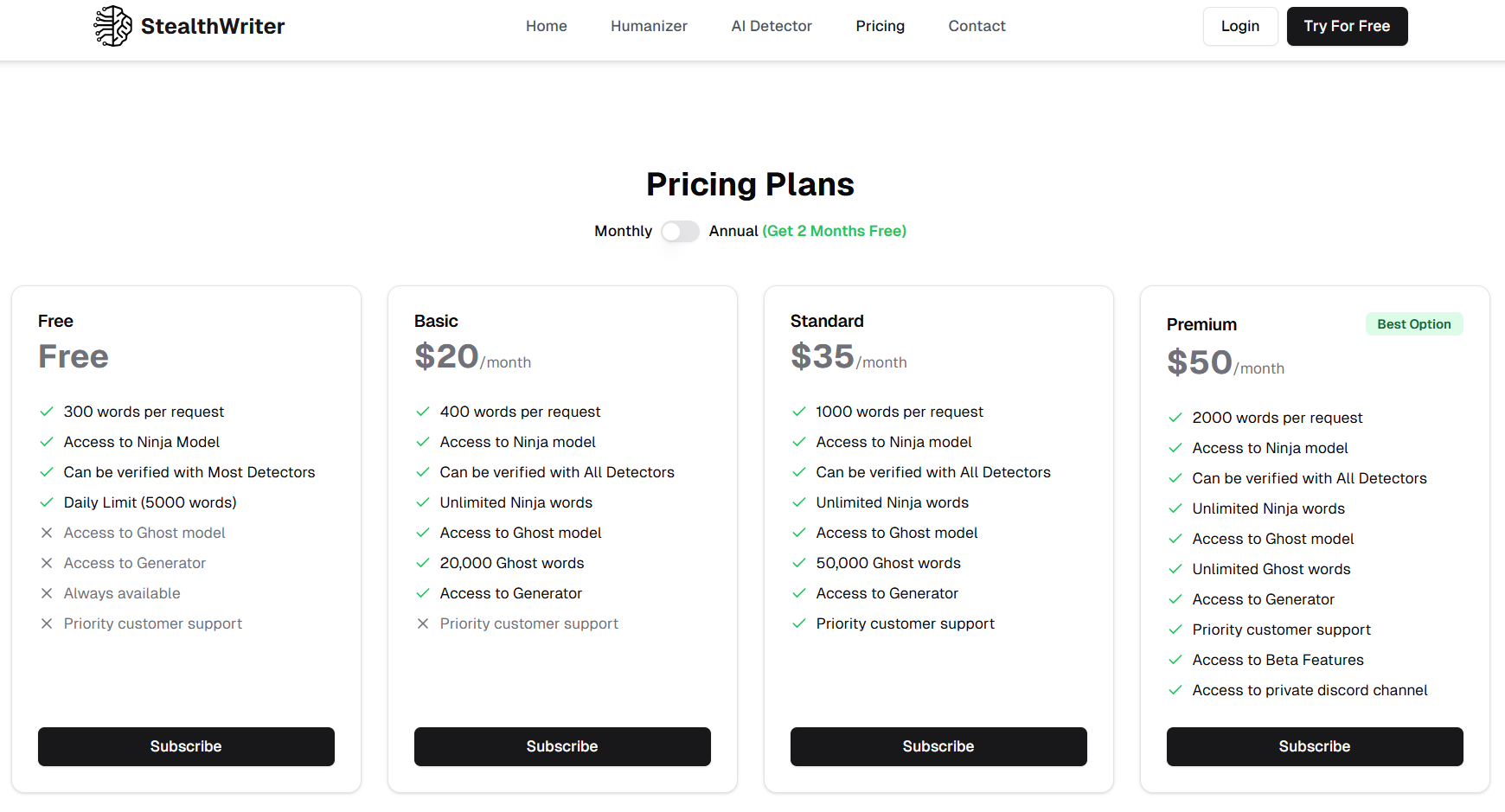Click the X icon beside 'Priority customer support' in Basic
This screenshot has width=1505, height=812.
click(423, 623)
